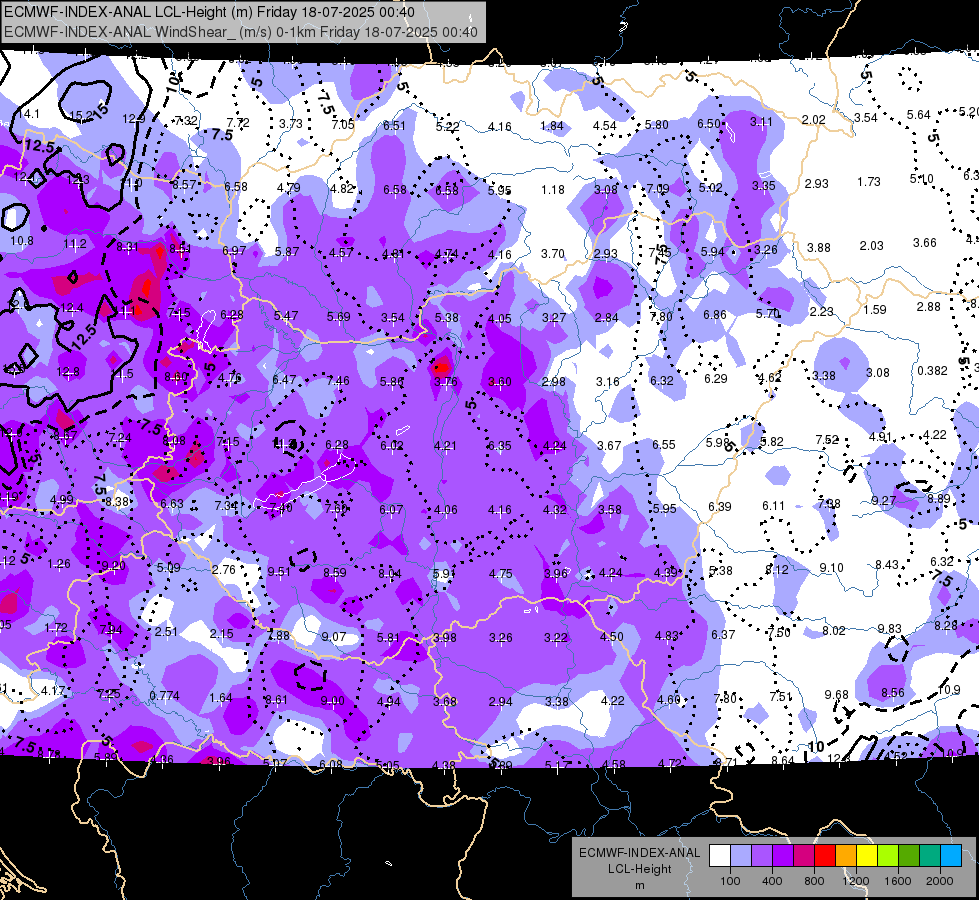
Task: Click the wind shear value 1.59
Action: [x=875, y=310]
